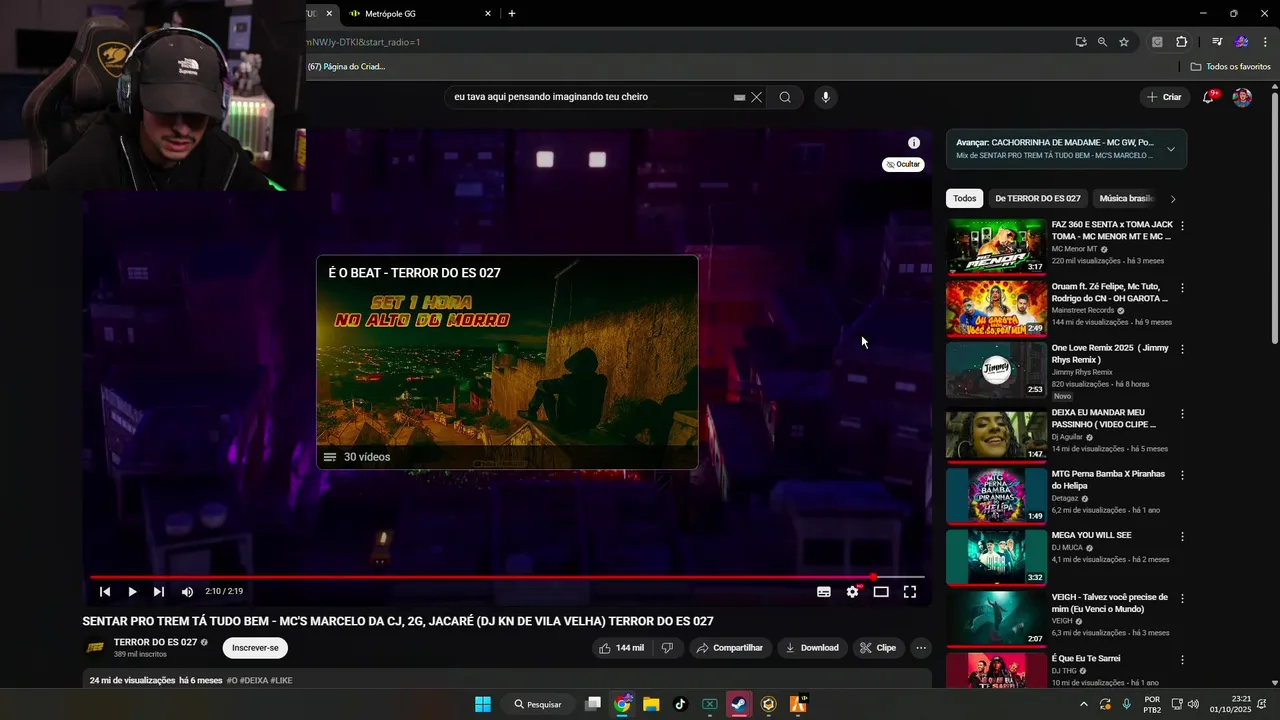Open Steam from the taskbar
This screenshot has width=1280, height=720.
[738, 704]
